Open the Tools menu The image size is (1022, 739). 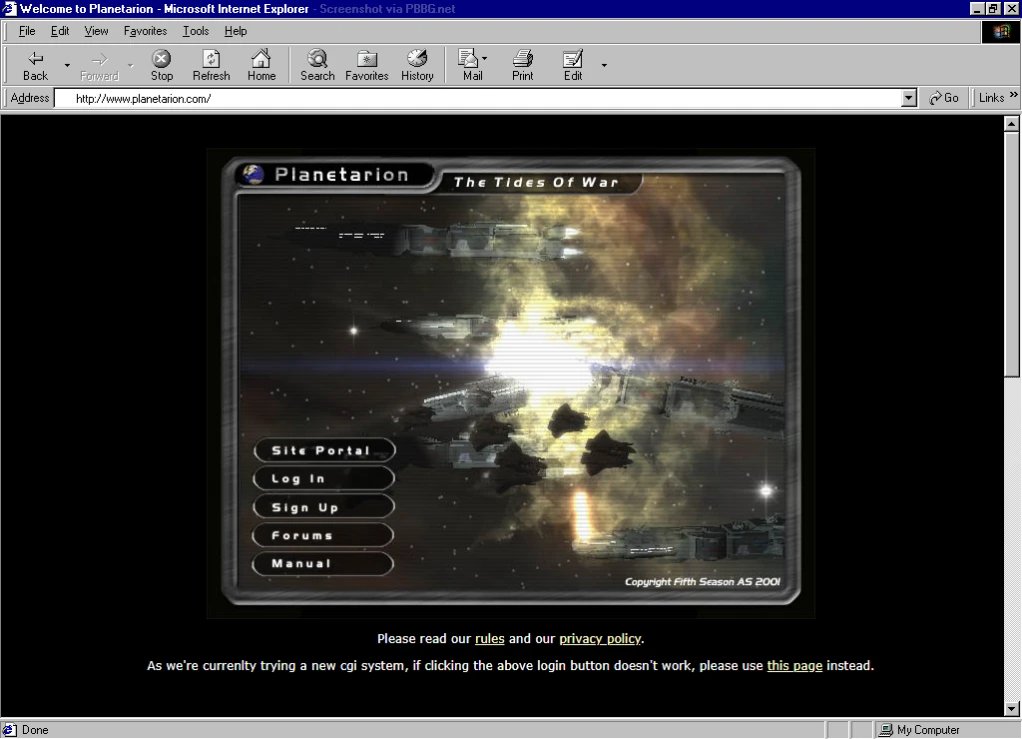coord(196,31)
